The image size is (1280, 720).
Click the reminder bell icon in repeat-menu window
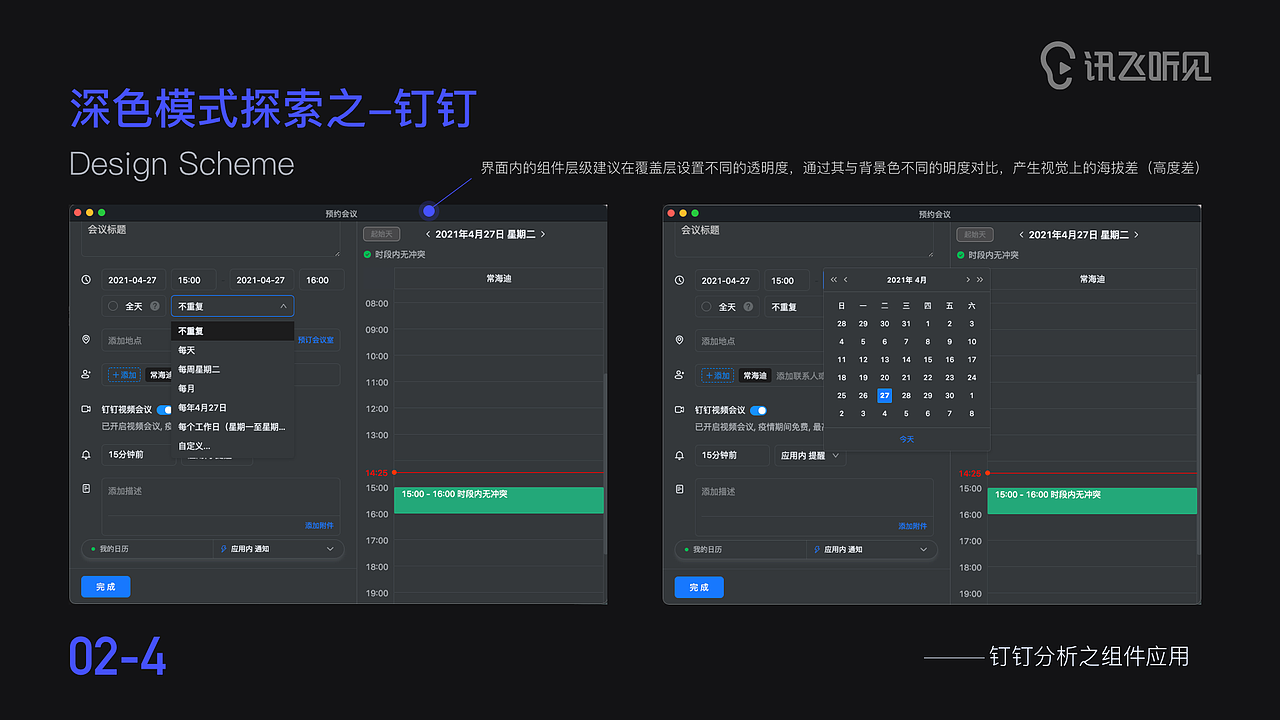point(86,455)
